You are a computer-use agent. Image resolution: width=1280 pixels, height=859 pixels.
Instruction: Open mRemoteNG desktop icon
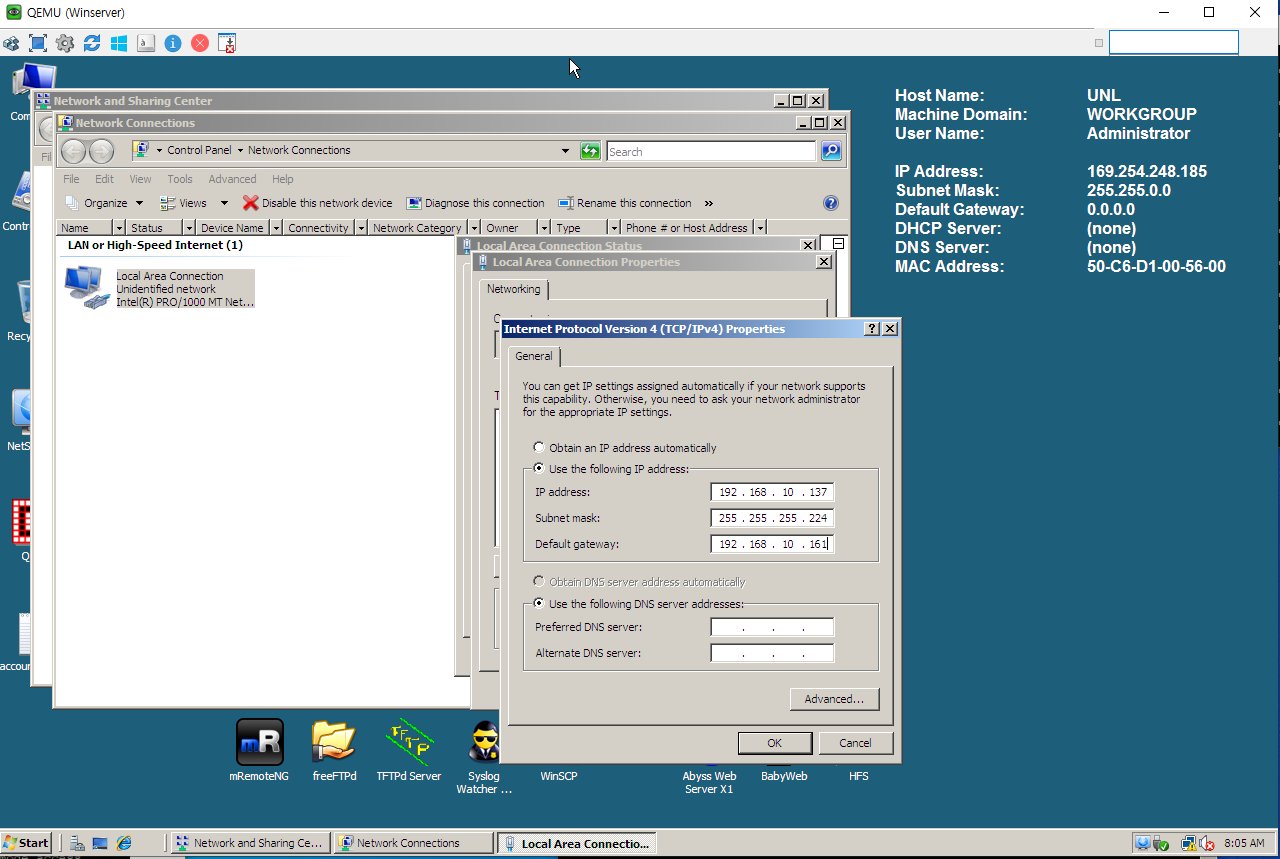click(259, 742)
